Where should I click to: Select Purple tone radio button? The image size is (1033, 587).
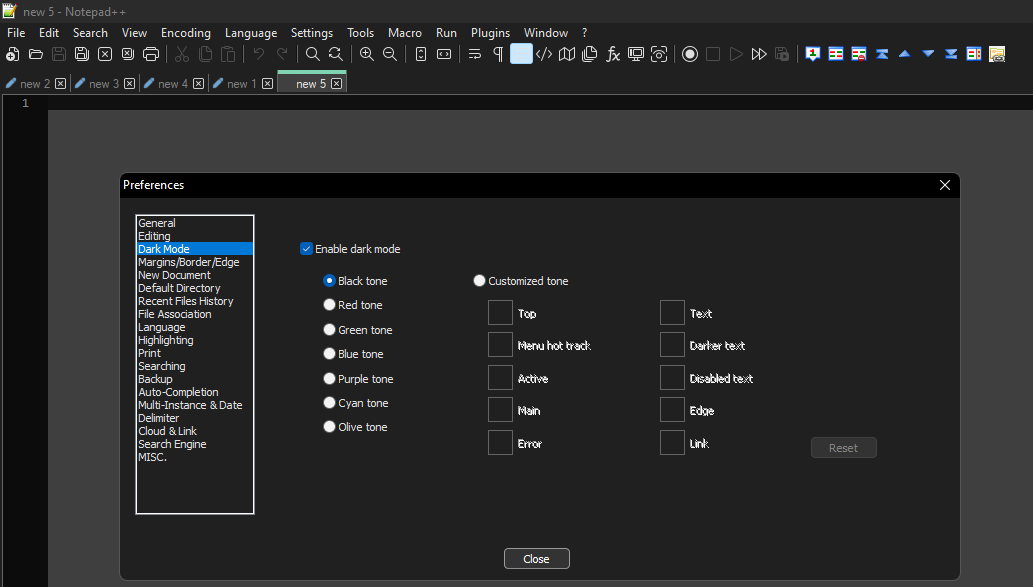click(x=329, y=379)
